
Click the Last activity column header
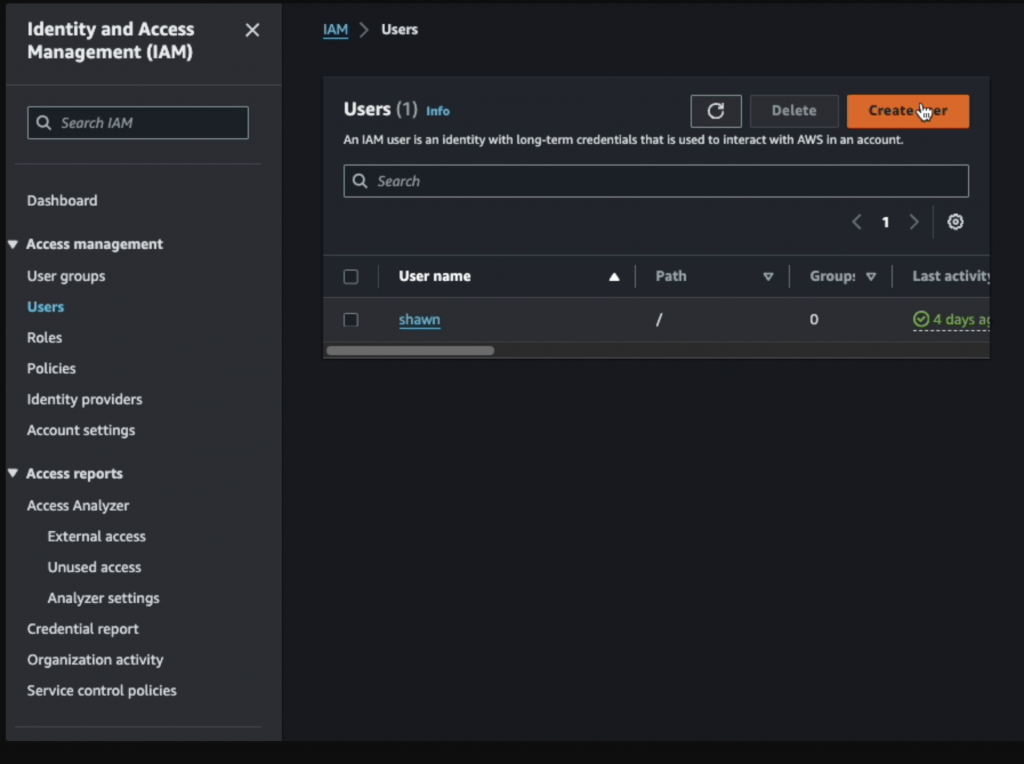(951, 276)
